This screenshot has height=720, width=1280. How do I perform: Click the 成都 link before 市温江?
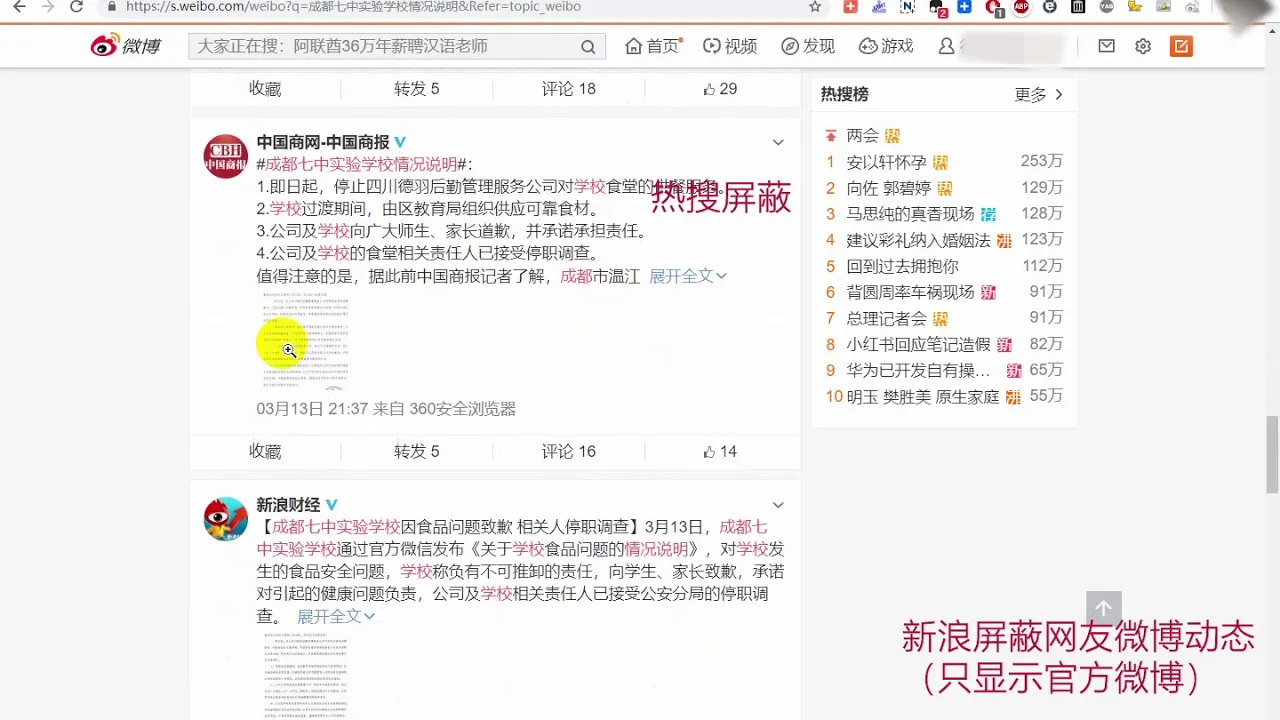[576, 276]
